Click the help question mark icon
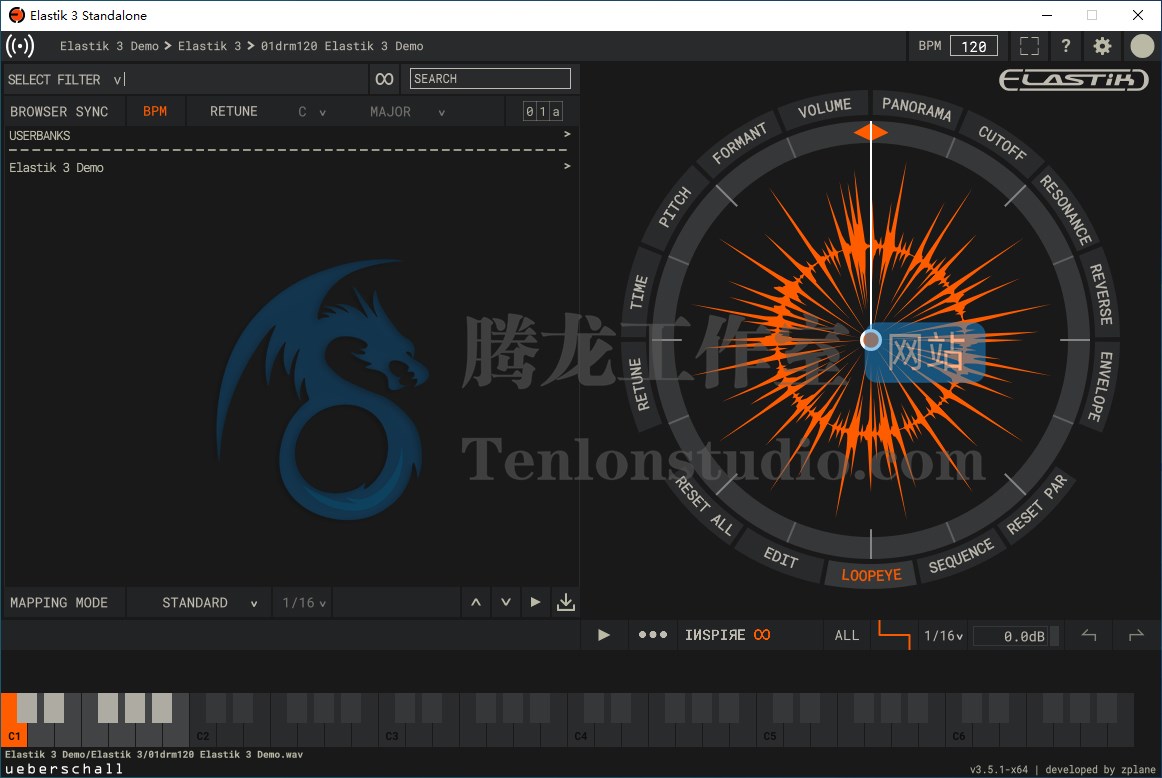1162x778 pixels. tap(1065, 45)
